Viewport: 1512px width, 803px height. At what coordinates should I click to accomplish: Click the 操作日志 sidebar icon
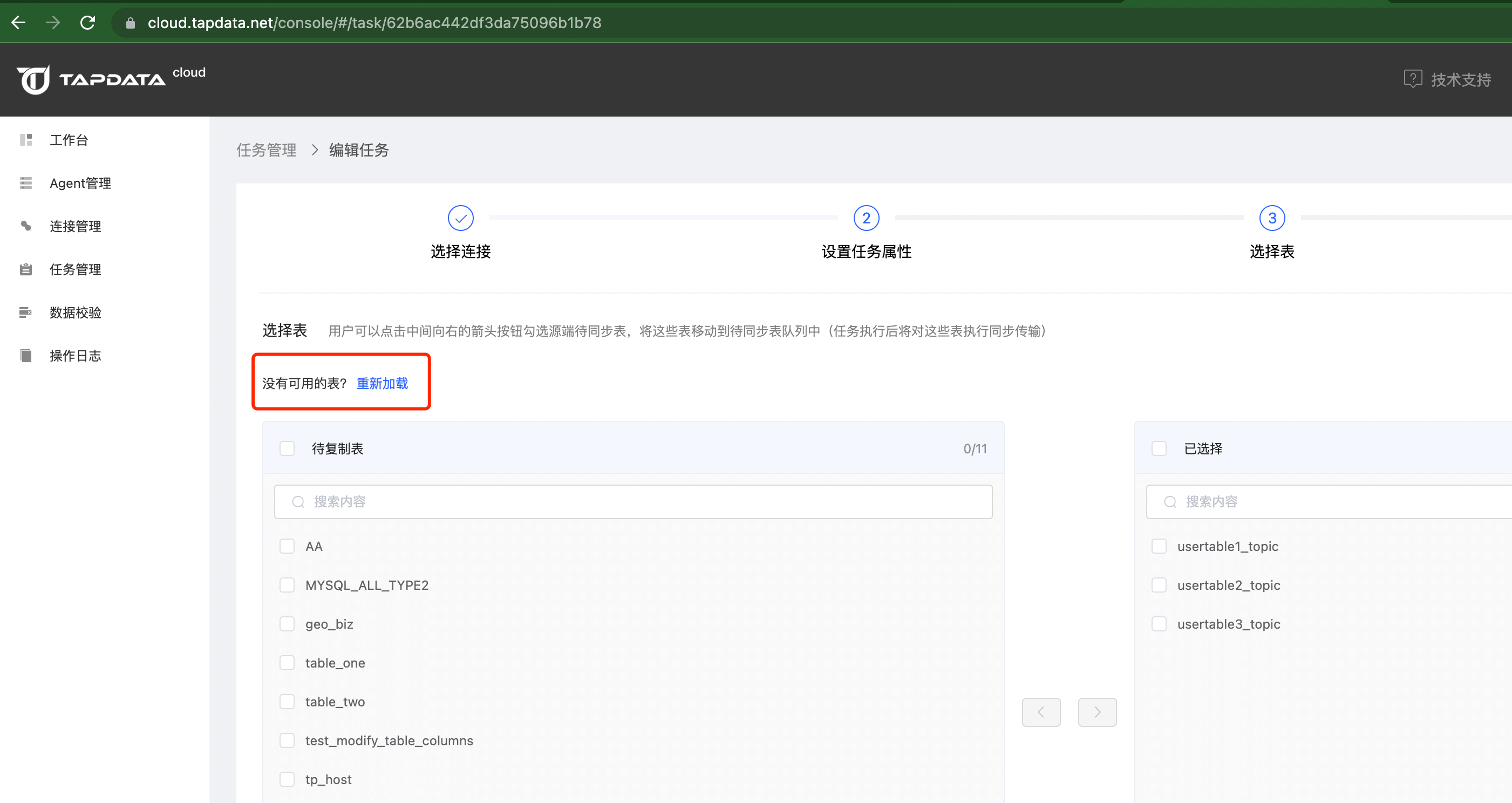(x=26, y=356)
